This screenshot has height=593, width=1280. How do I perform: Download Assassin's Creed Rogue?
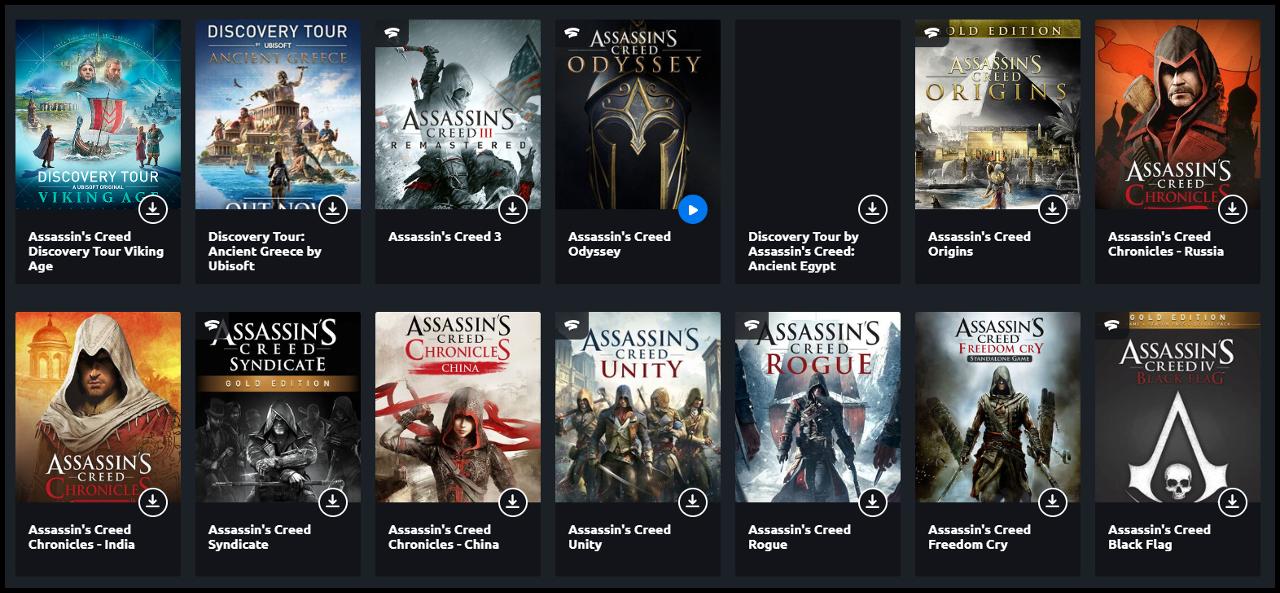click(873, 502)
